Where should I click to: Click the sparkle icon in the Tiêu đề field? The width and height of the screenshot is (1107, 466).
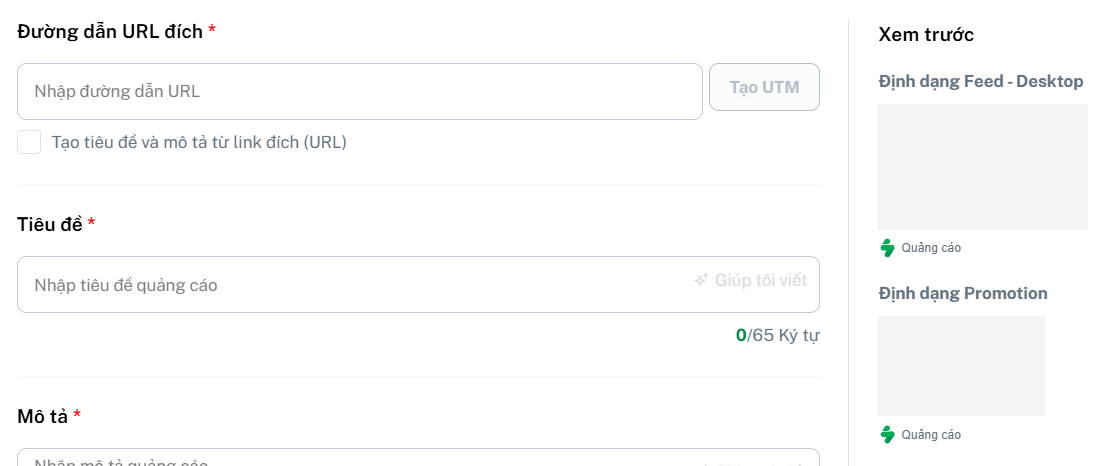click(700, 280)
